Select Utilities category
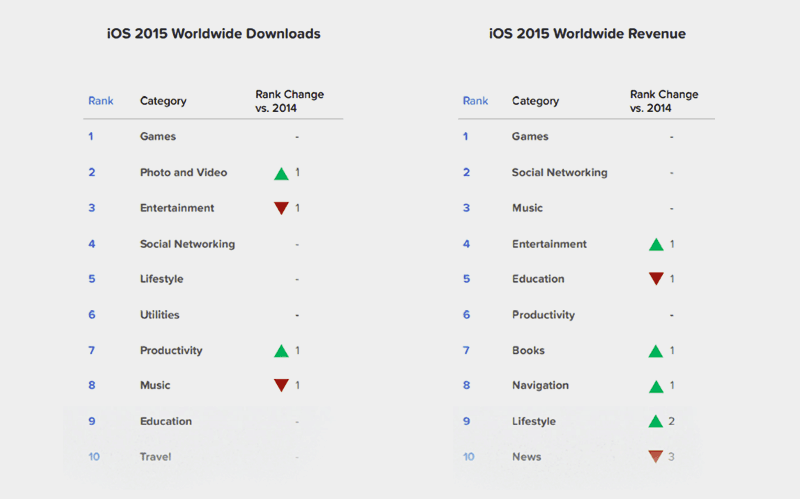The width and height of the screenshot is (800, 499). pyautogui.click(x=160, y=315)
